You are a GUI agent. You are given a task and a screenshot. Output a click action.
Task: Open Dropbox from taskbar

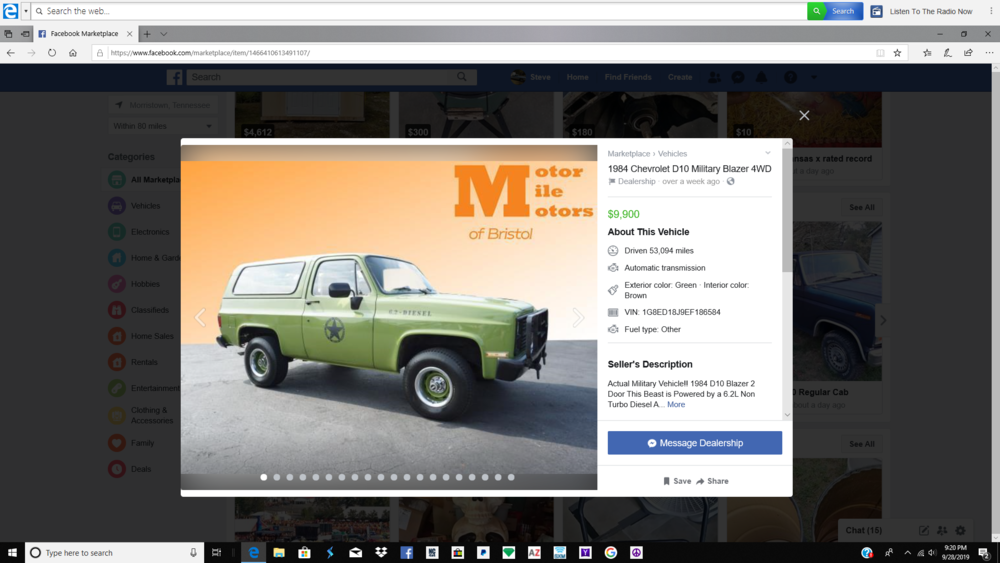[381, 553]
